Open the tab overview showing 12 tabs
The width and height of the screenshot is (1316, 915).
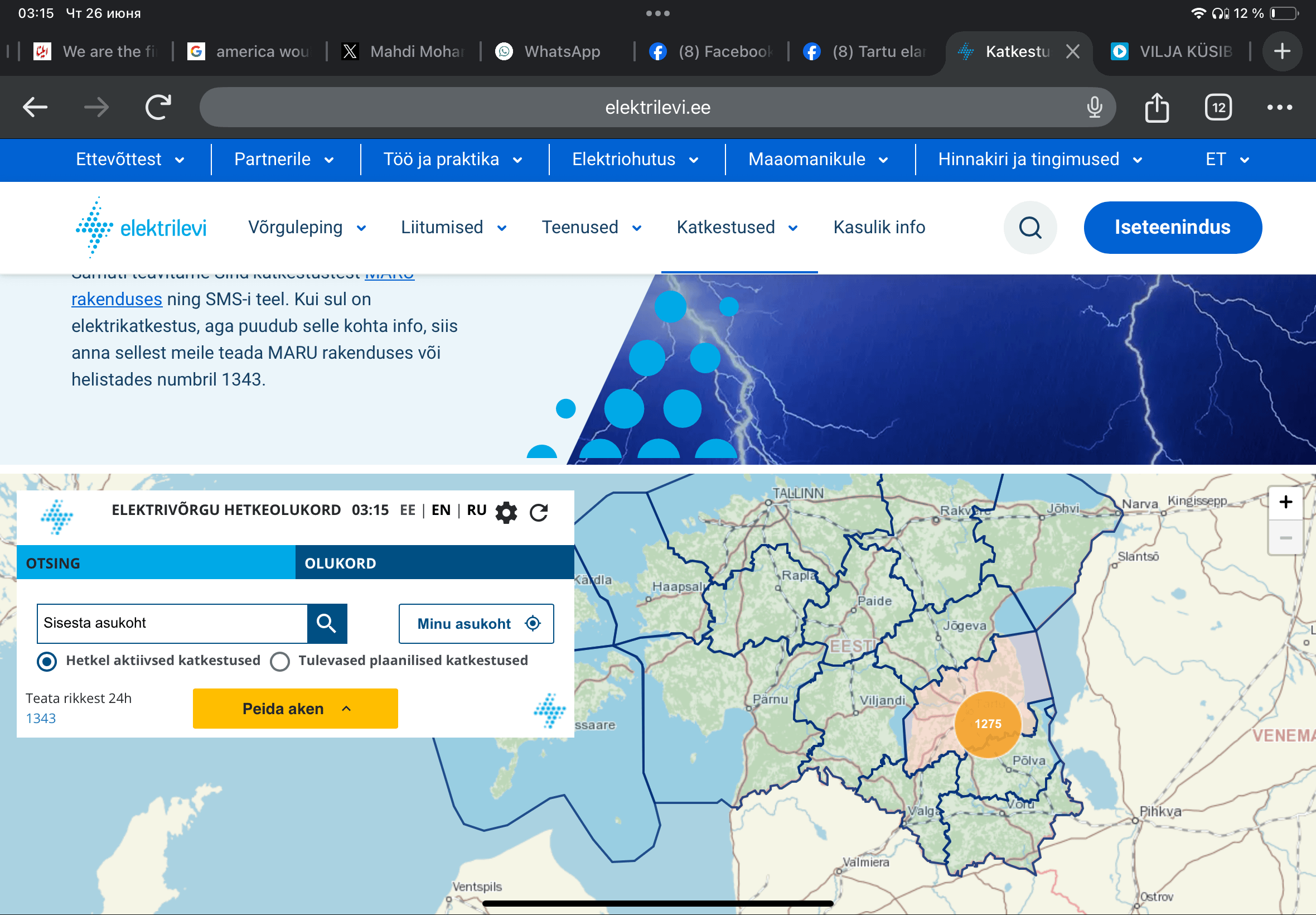pos(1218,107)
